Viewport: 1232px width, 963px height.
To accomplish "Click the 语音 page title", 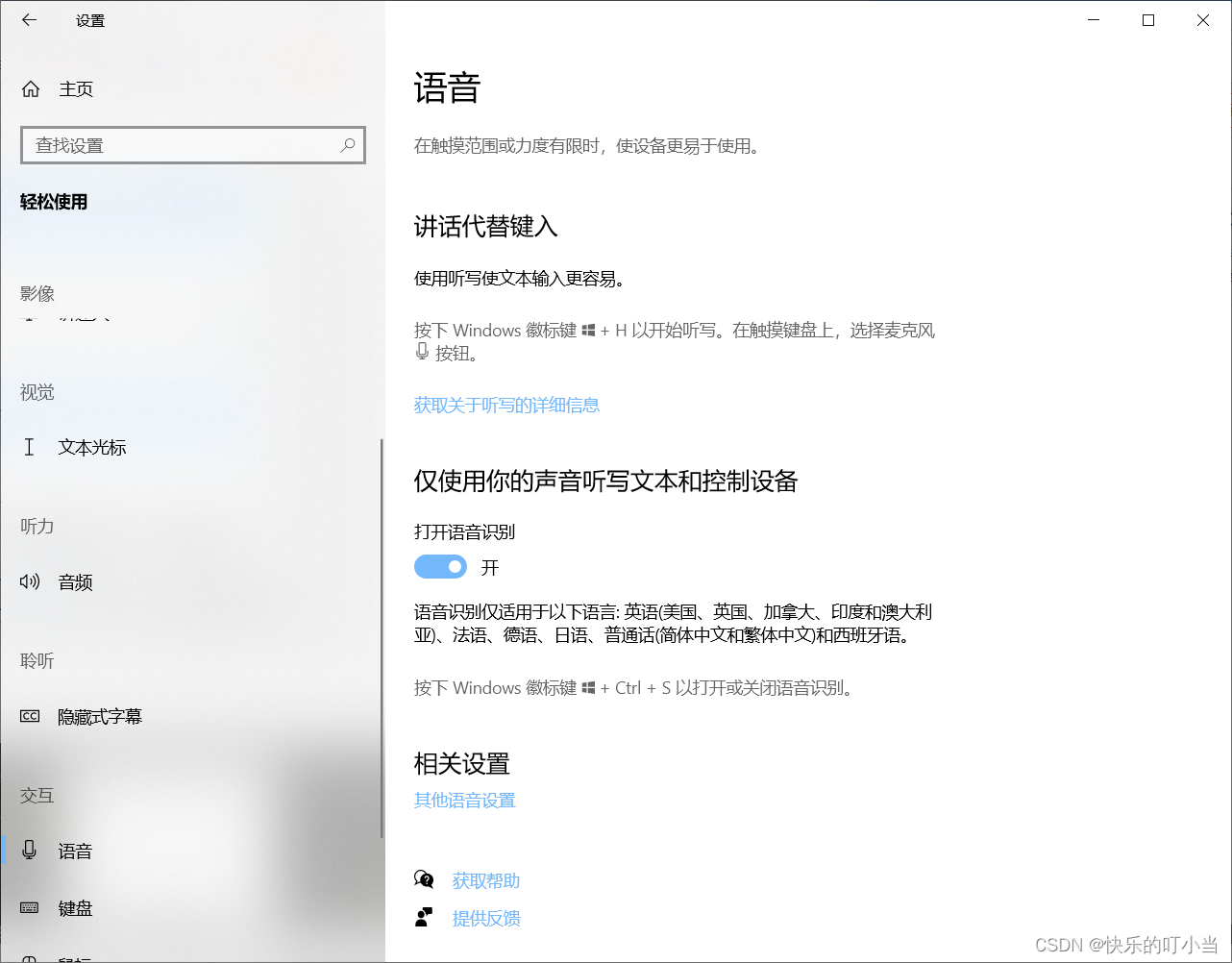I will click(448, 88).
